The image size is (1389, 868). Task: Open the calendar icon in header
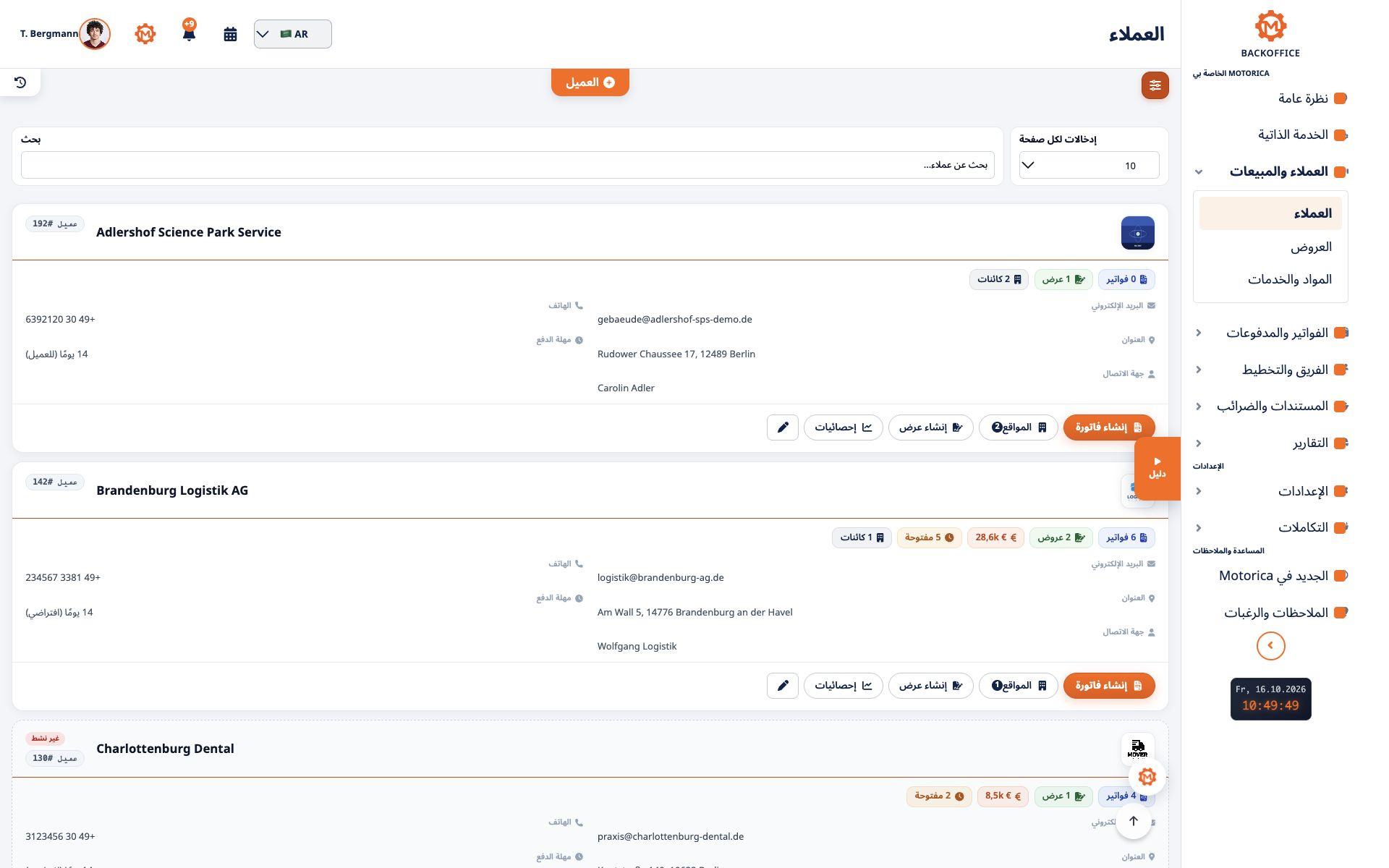click(230, 34)
